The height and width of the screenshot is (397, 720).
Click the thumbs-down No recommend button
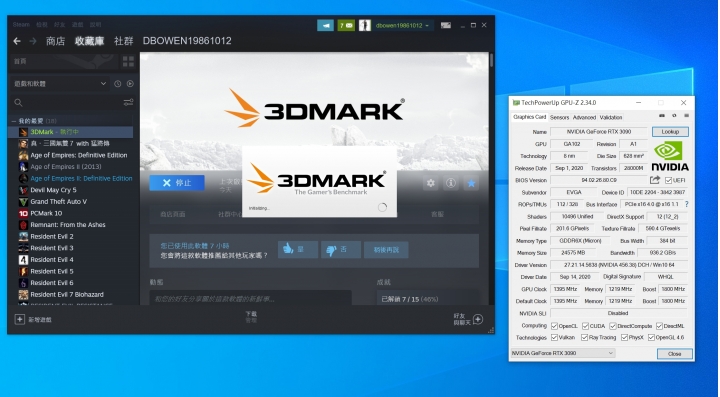[341, 250]
